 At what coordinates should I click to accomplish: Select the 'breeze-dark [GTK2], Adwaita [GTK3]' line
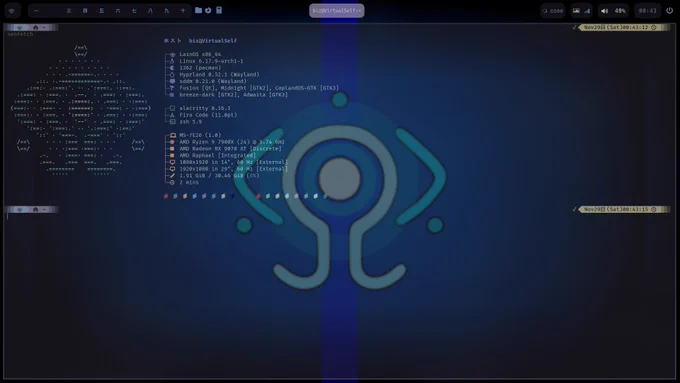tap(233, 95)
